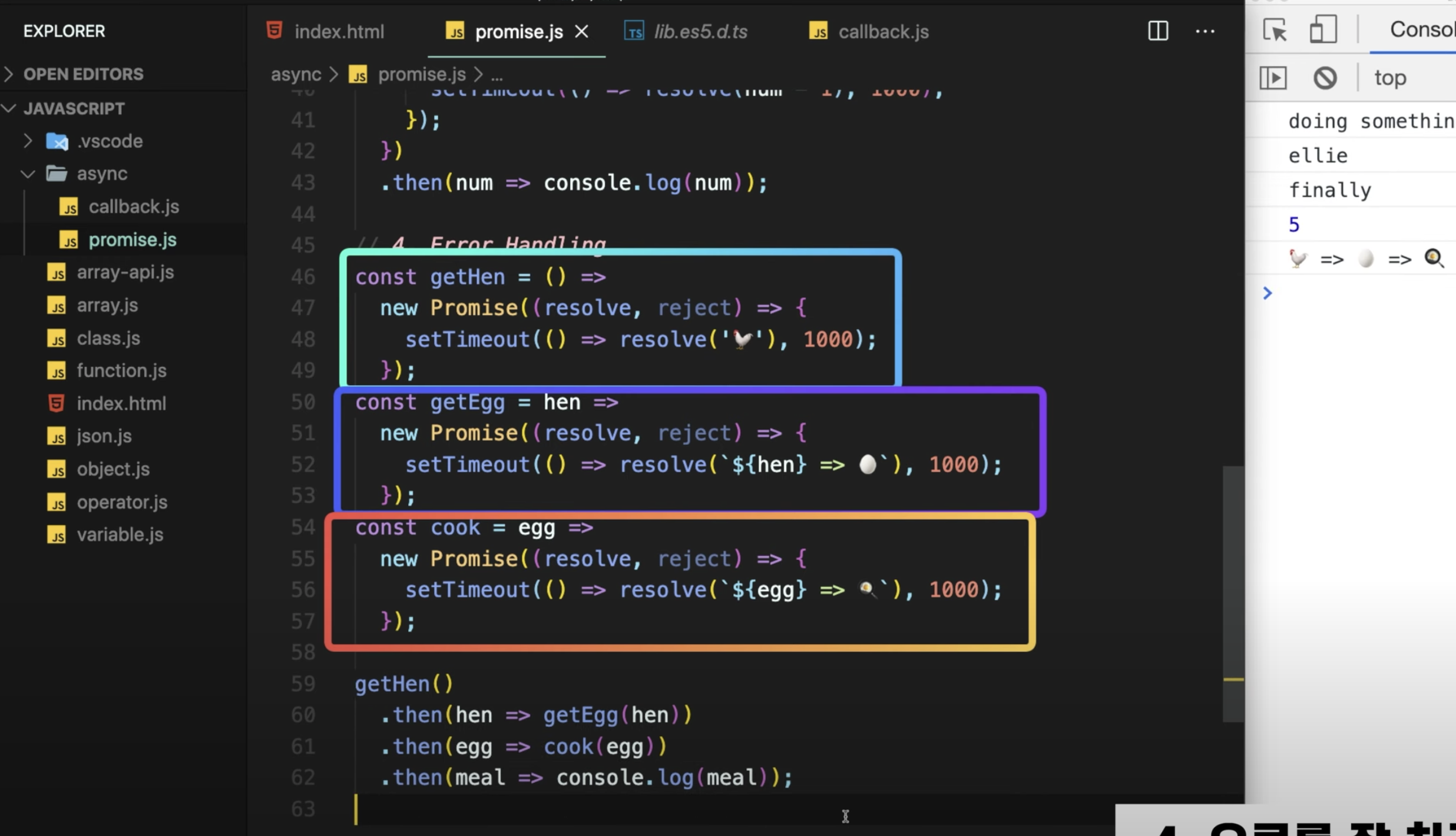
Task: Click the clear console icon
Action: pyautogui.click(x=1325, y=78)
